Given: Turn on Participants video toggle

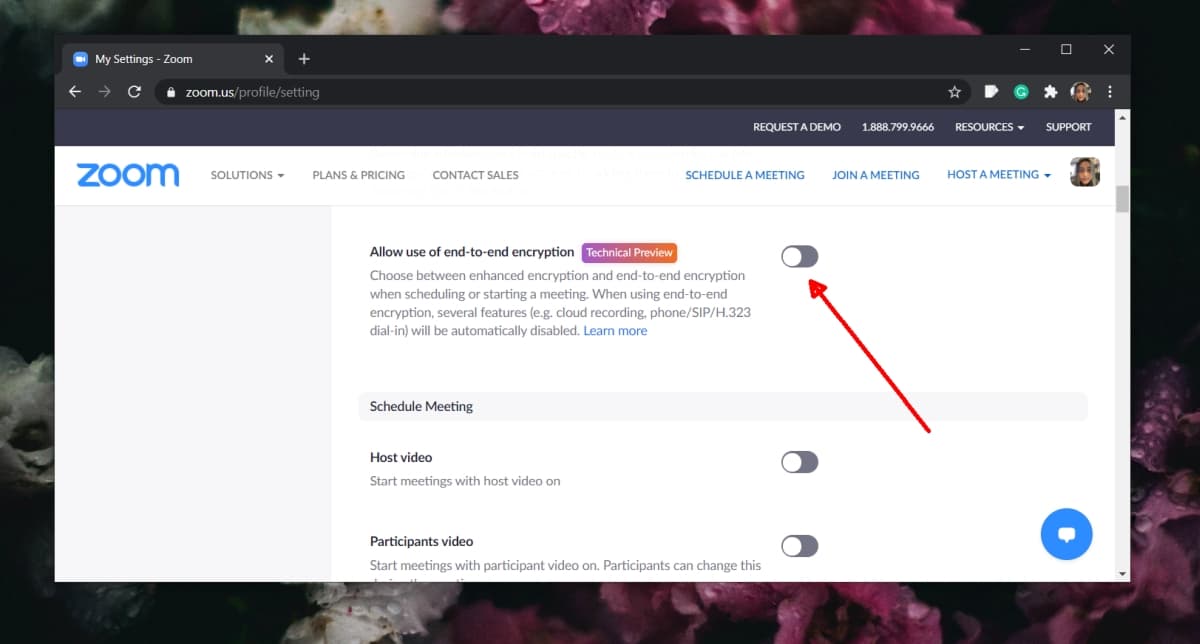Looking at the screenshot, I should [799, 546].
